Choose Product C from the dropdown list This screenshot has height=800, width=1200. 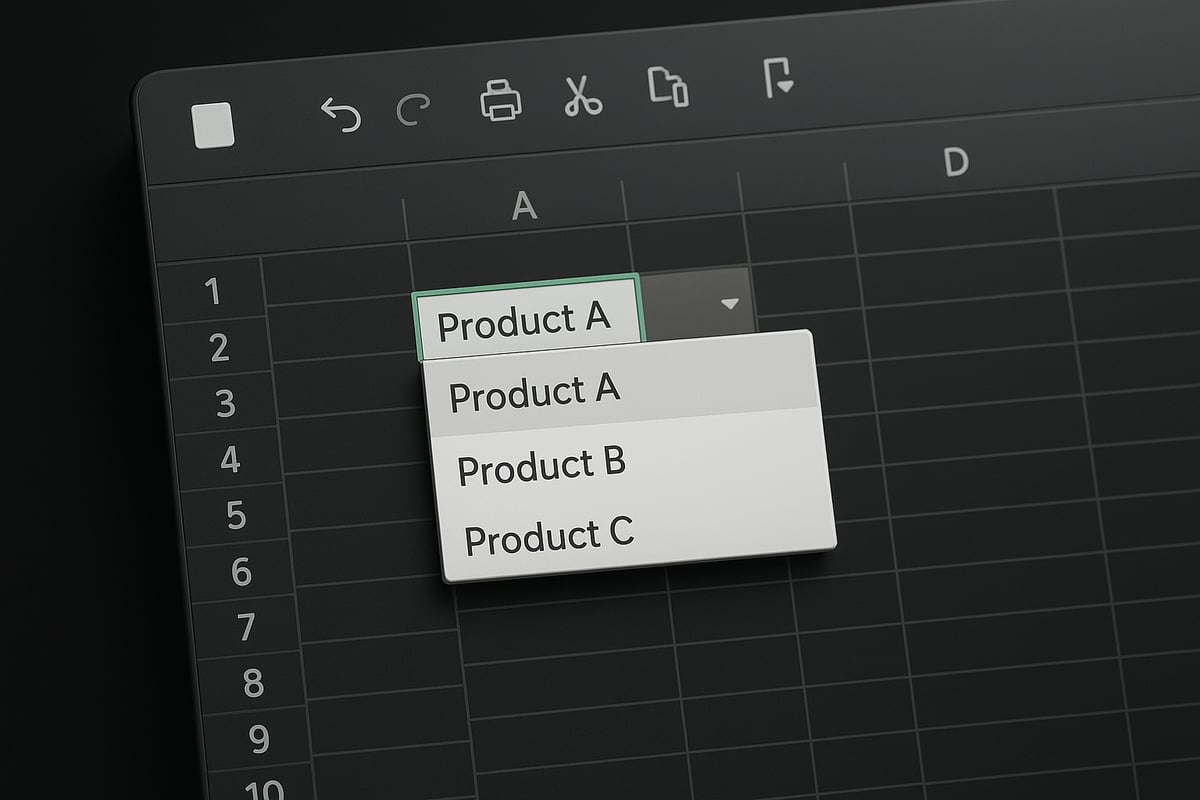548,534
